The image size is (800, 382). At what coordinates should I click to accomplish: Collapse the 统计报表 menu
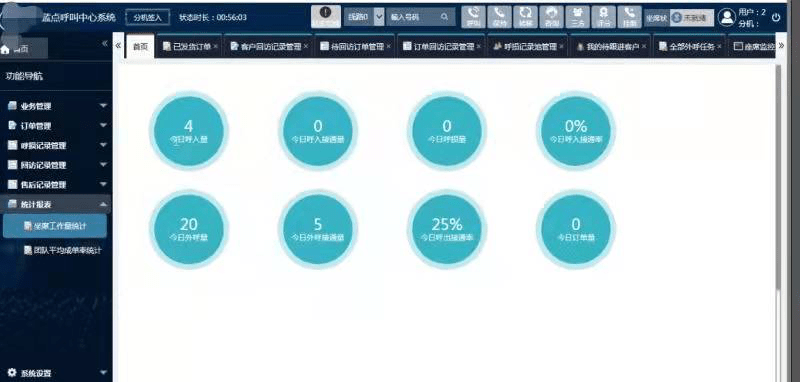tap(56, 204)
